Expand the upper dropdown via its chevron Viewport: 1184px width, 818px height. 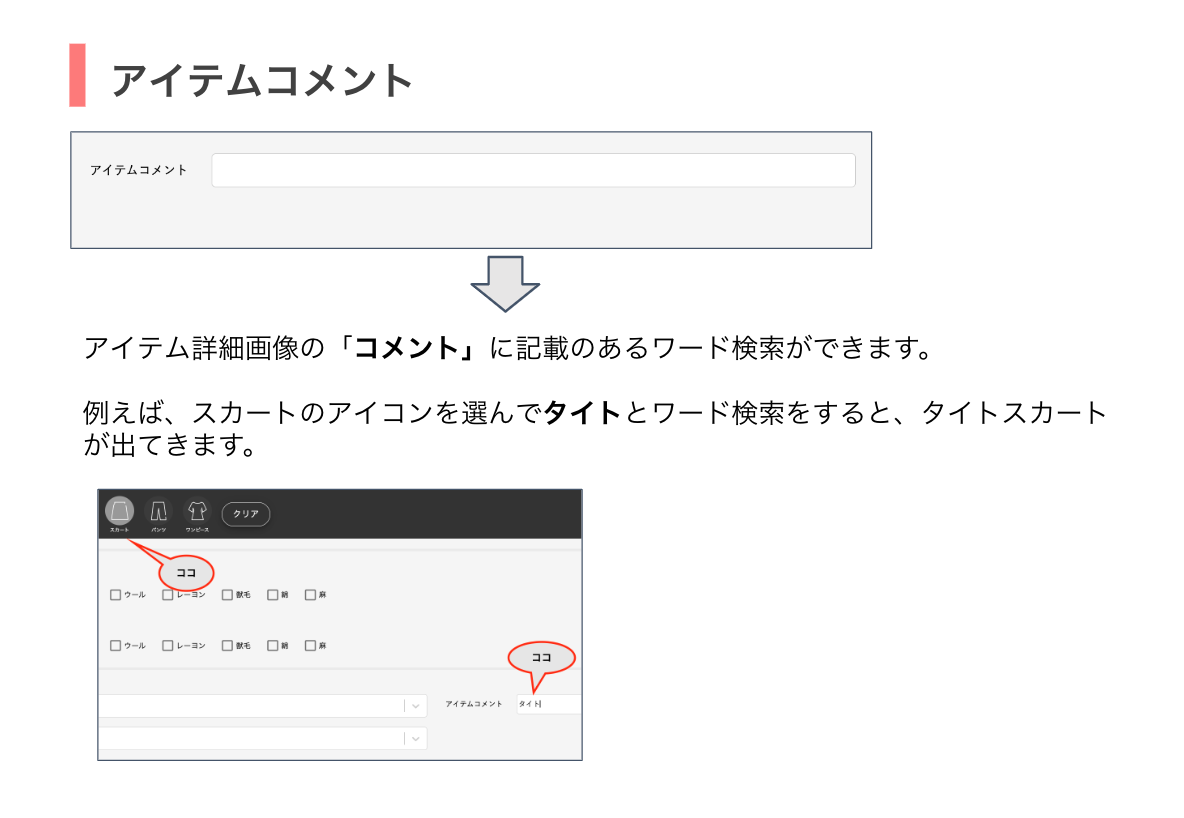[416, 706]
